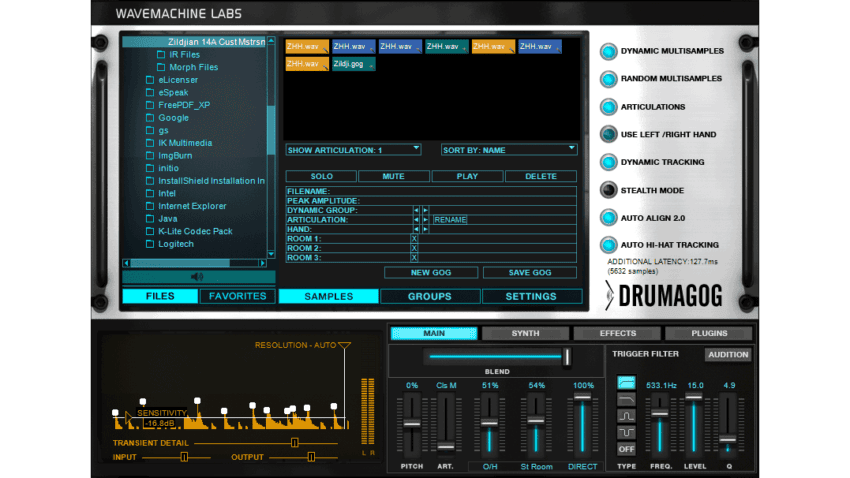Click the Dynamic Group right arrow
The width and height of the screenshot is (850, 478).
(424, 210)
